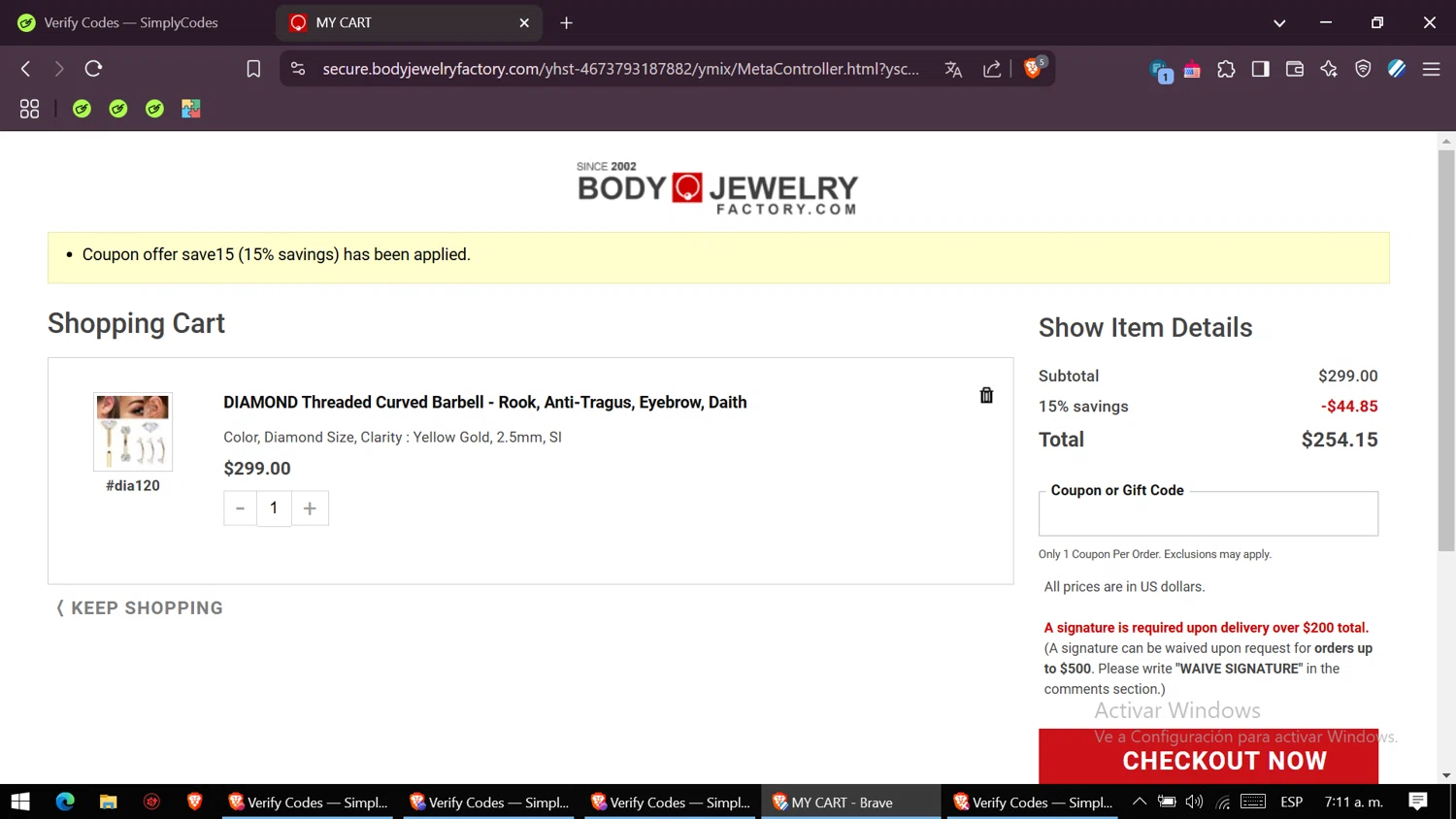Click the Body Jewelry Factory logo
1456x819 pixels.
coord(717,188)
